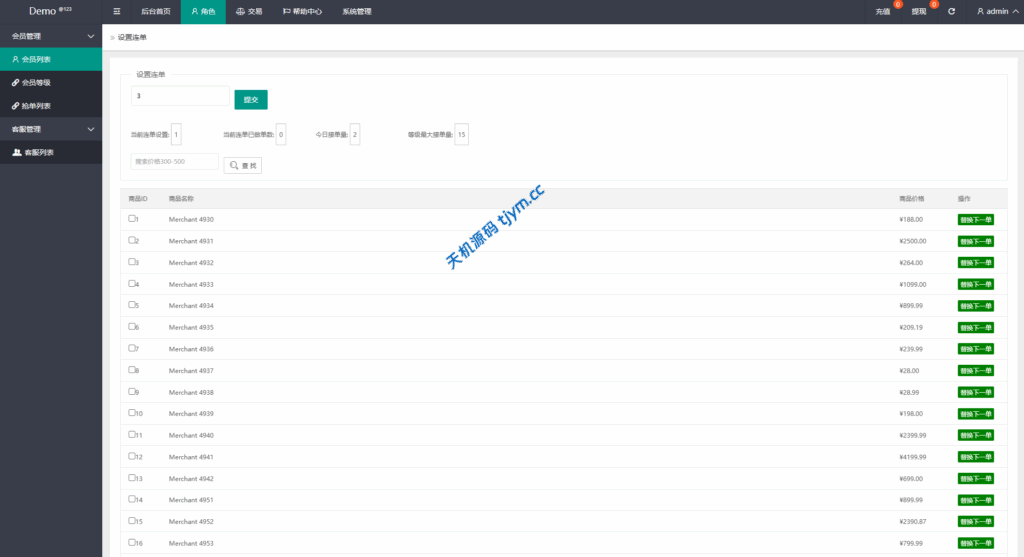Click the 查找 search button
Image resolution: width=1024 pixels, height=557 pixels.
242,165
